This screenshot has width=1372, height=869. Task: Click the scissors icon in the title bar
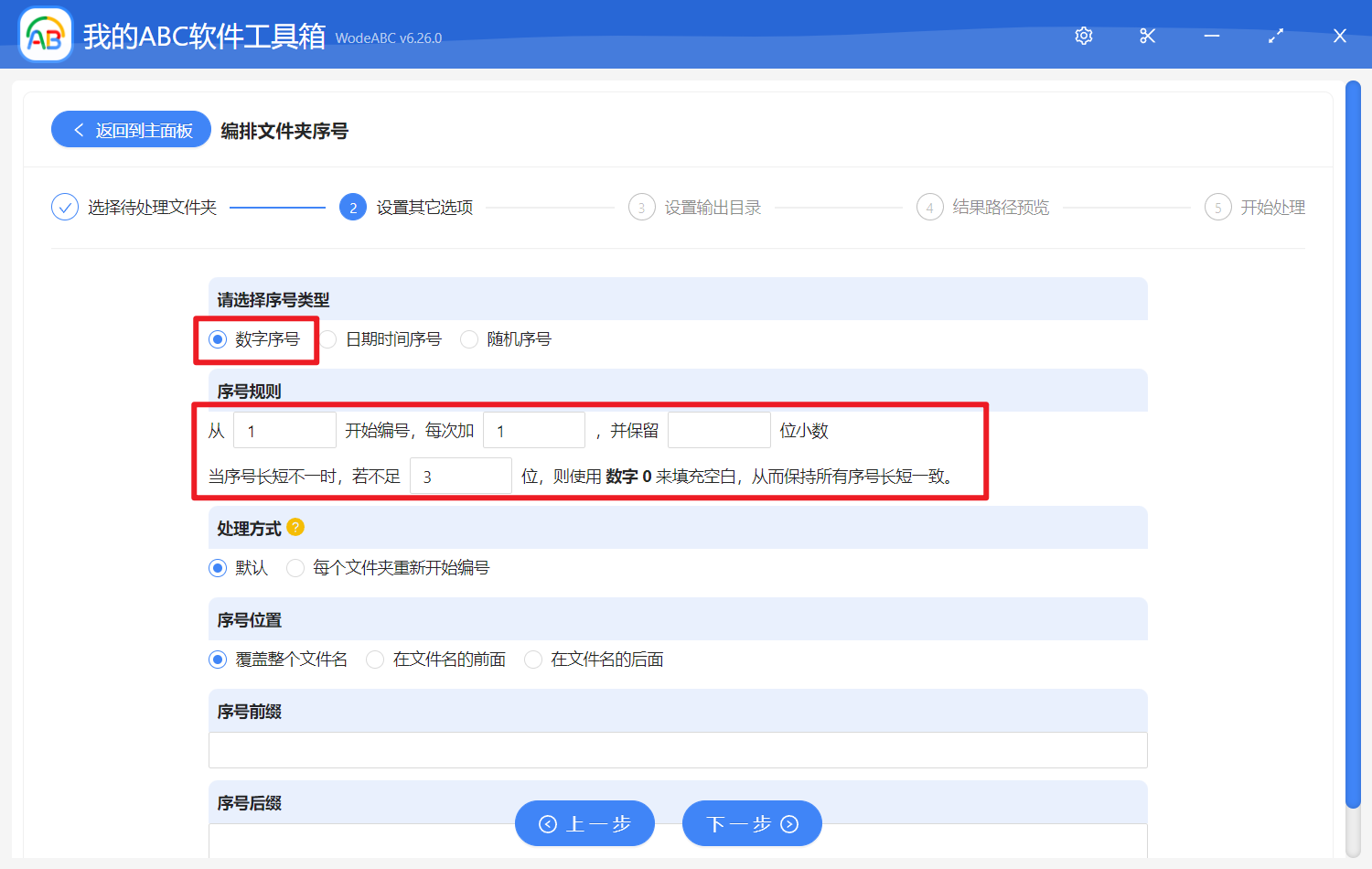(1147, 36)
